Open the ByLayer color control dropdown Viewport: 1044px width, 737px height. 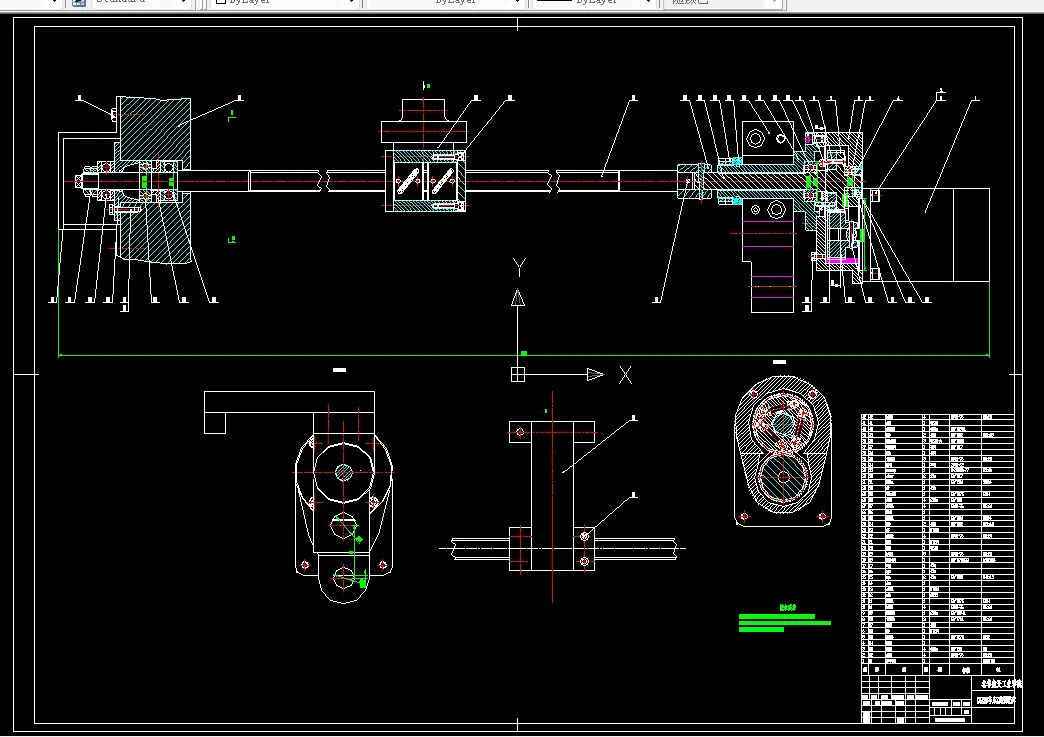coord(352,3)
